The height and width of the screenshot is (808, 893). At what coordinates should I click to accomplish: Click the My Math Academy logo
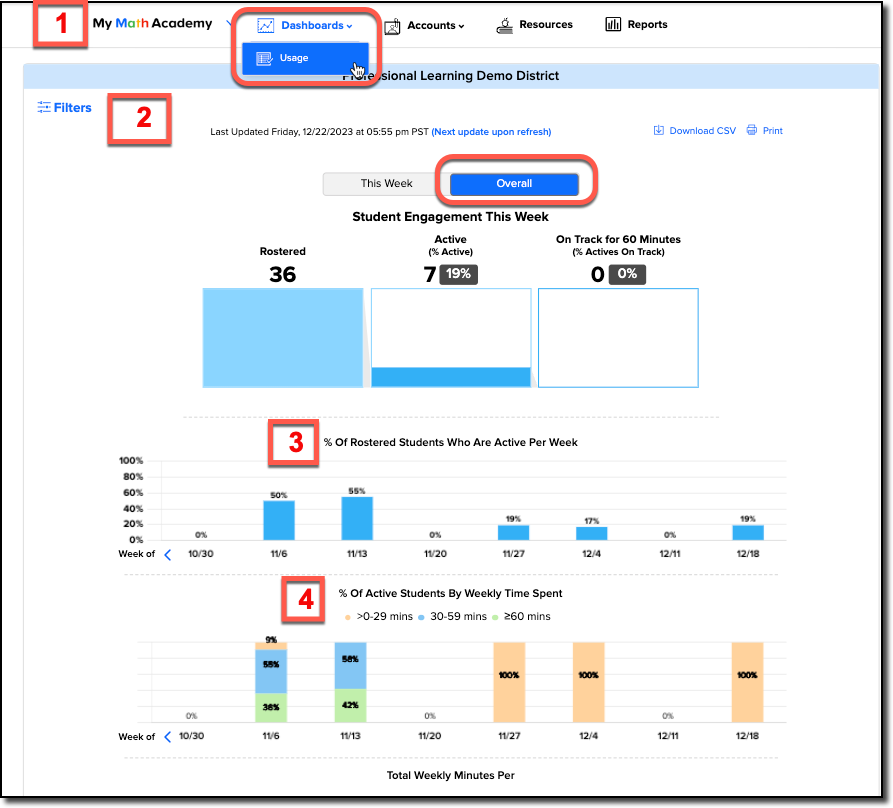pyautogui.click(x=152, y=23)
